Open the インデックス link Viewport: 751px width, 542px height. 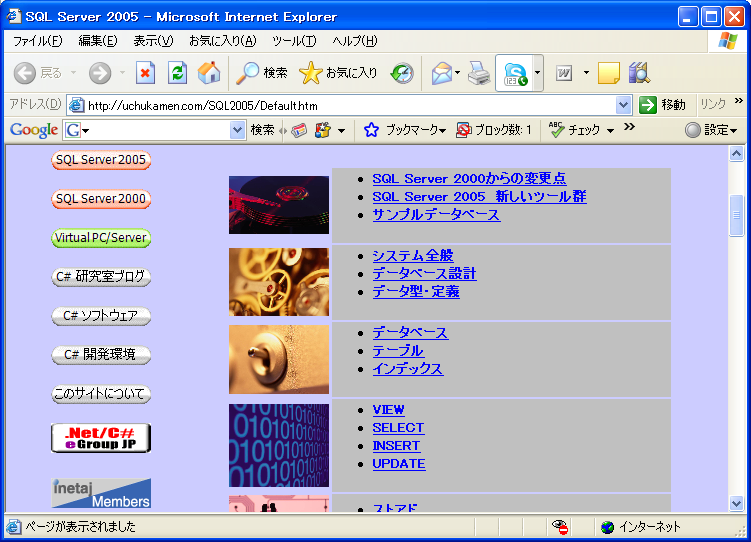pyautogui.click(x=408, y=369)
